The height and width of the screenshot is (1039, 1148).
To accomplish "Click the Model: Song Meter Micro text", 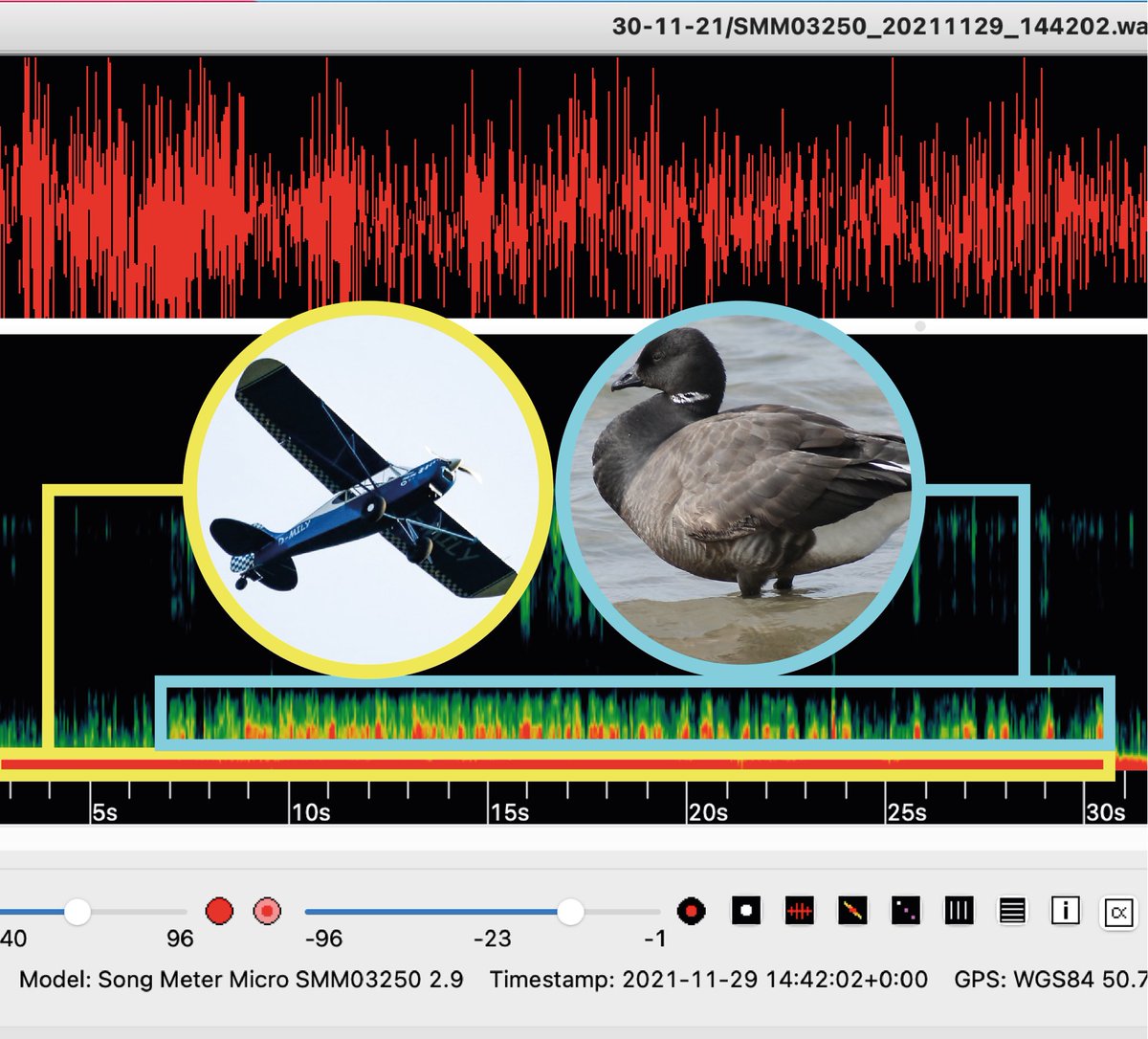I will tap(241, 980).
